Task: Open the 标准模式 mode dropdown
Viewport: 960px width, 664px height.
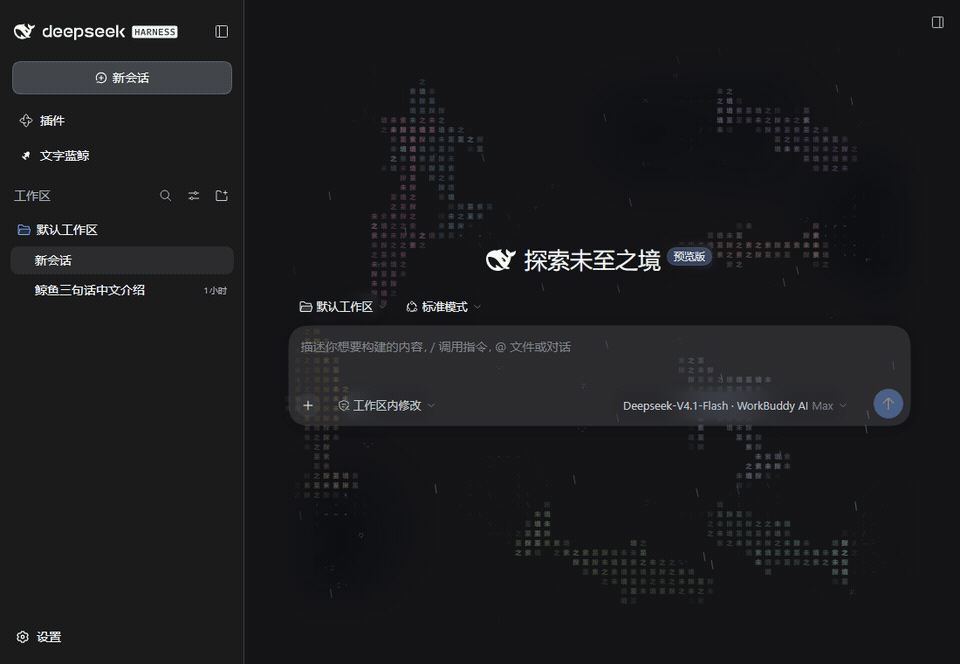Action: coord(444,307)
